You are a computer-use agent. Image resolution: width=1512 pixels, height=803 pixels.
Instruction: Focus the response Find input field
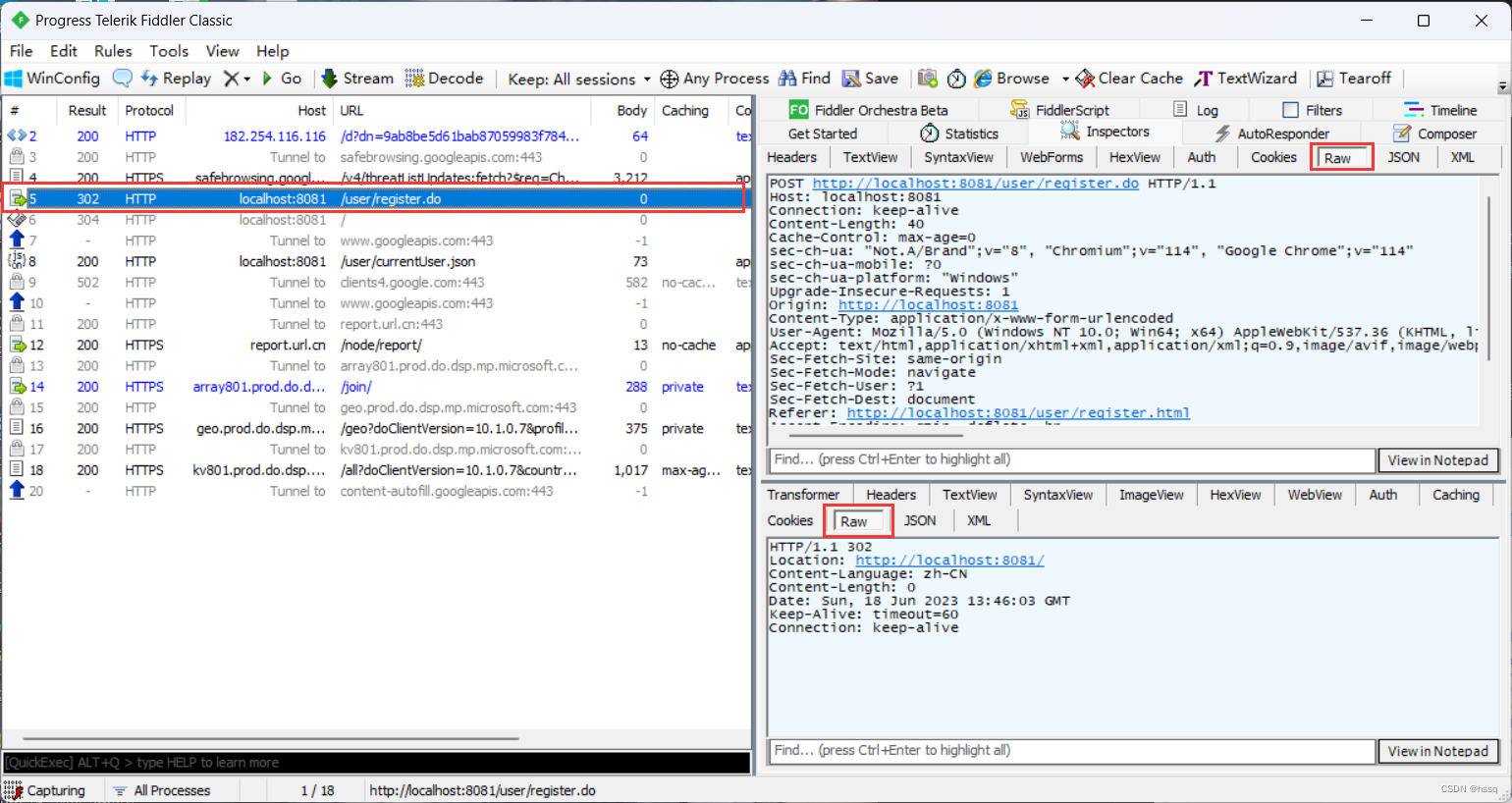[x=1072, y=751]
